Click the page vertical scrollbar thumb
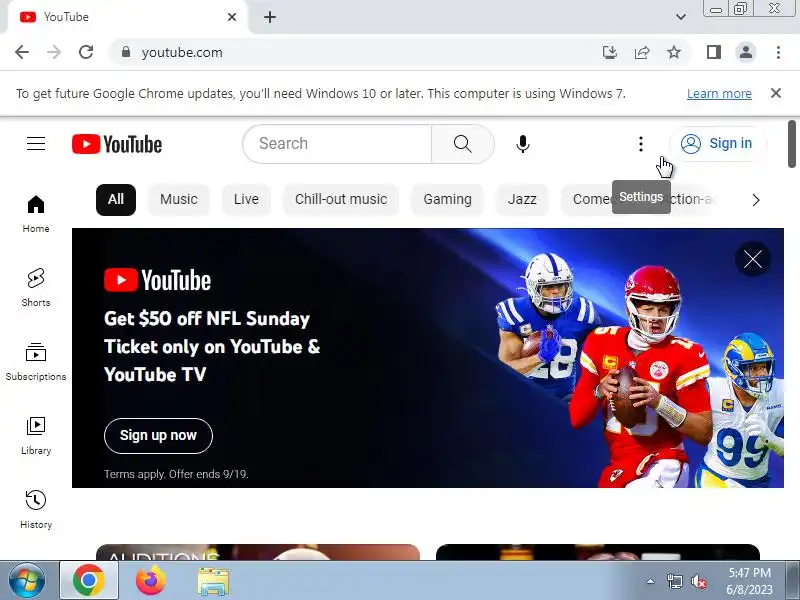 (791, 144)
